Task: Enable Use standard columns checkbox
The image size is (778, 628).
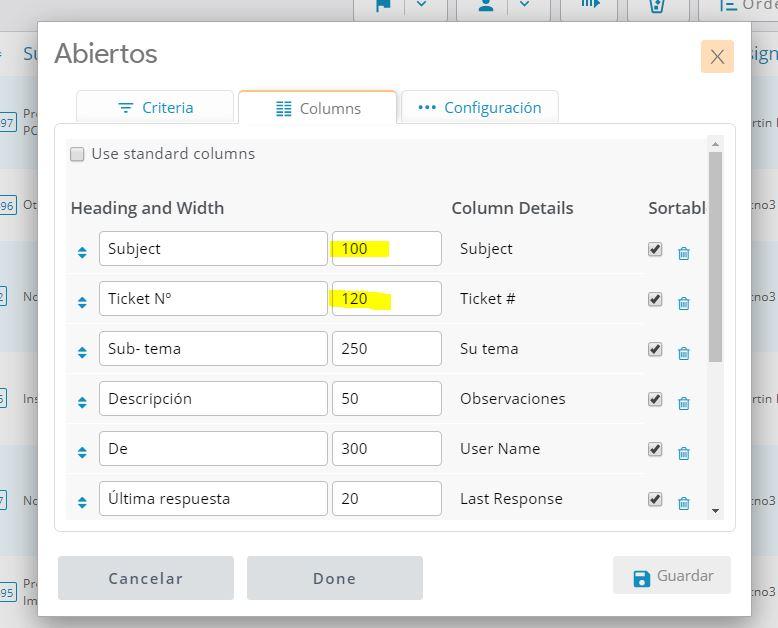Action: click(x=77, y=154)
